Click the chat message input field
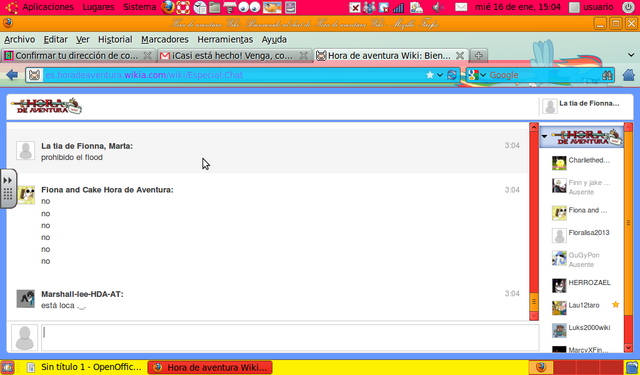This screenshot has width=640, height=375. [290, 337]
